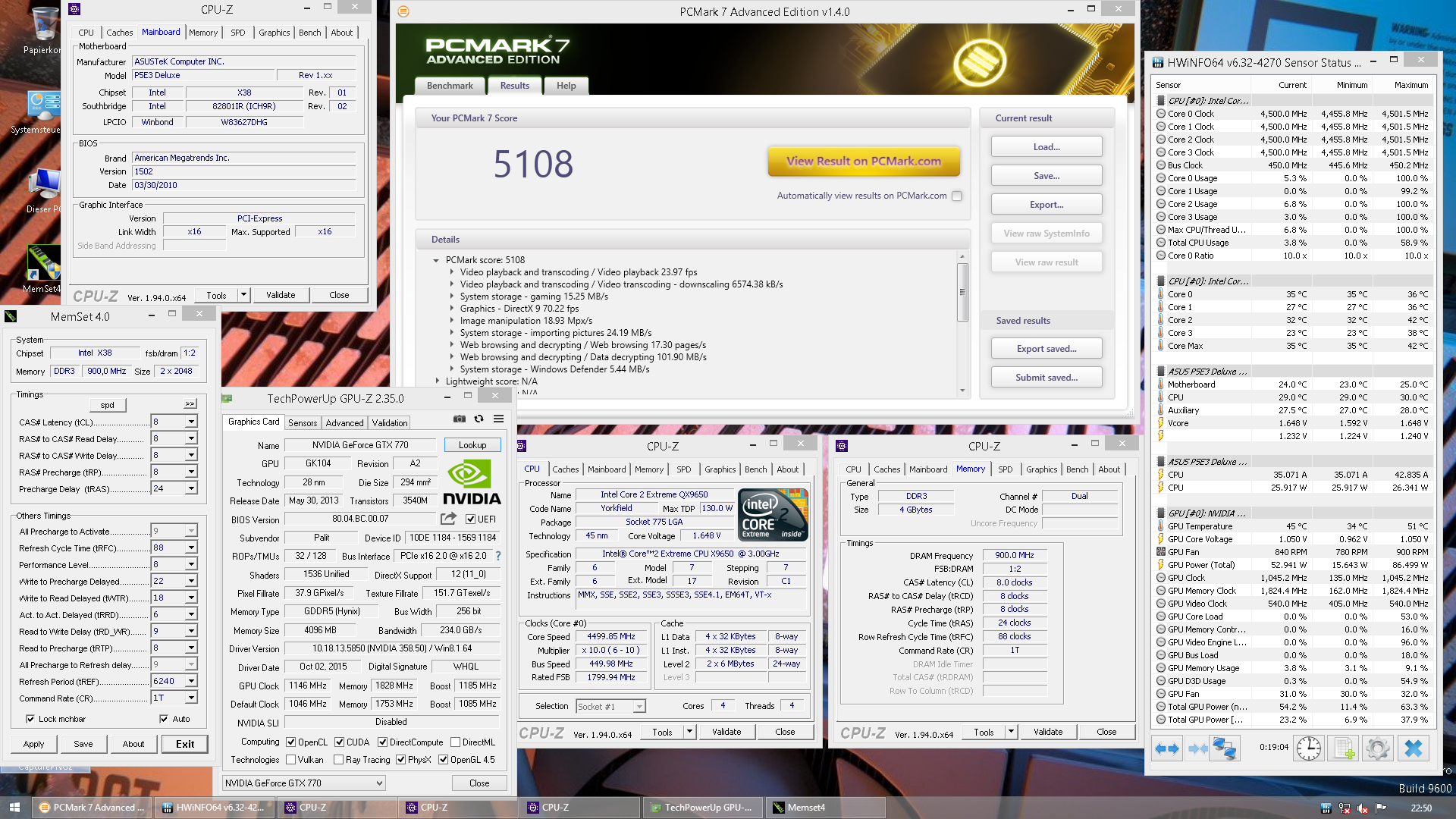
Task: Click GPU-Z BIOS export share icon
Action: pos(449,519)
